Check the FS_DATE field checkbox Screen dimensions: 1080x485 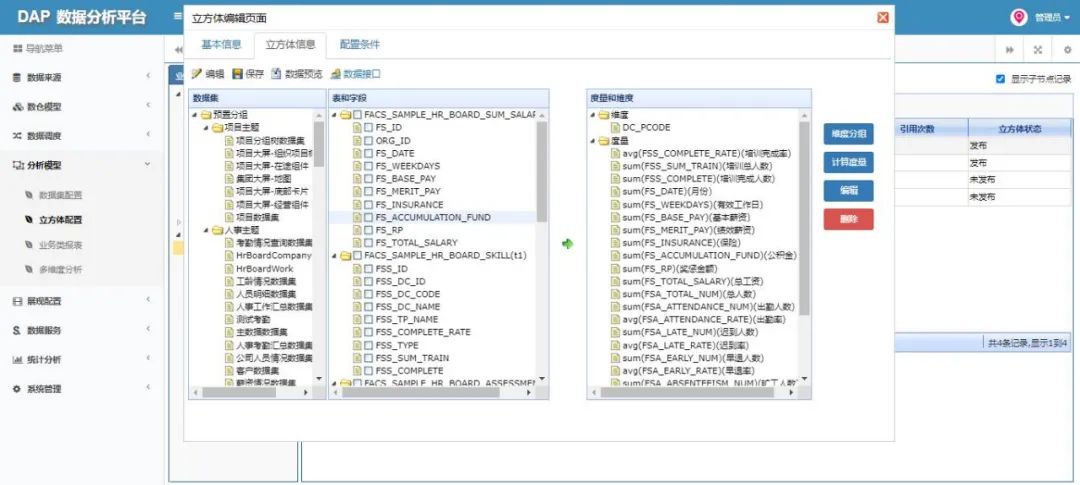coord(368,153)
